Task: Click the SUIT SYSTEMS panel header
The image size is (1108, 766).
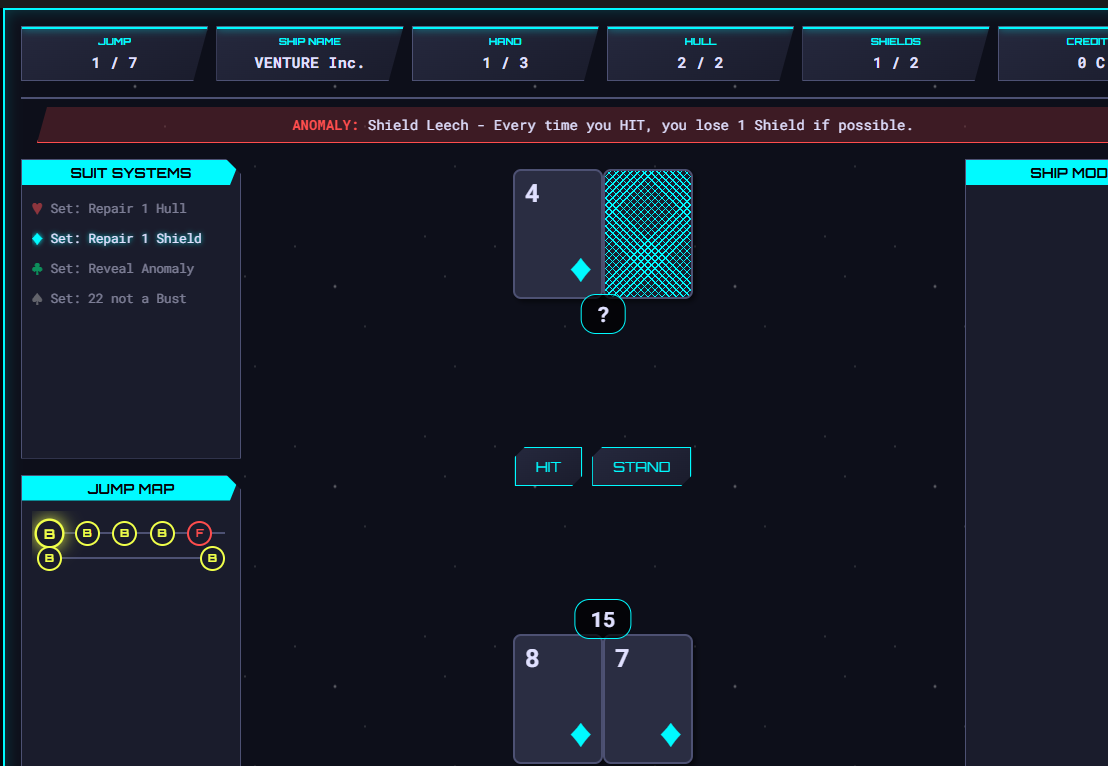Action: (129, 172)
